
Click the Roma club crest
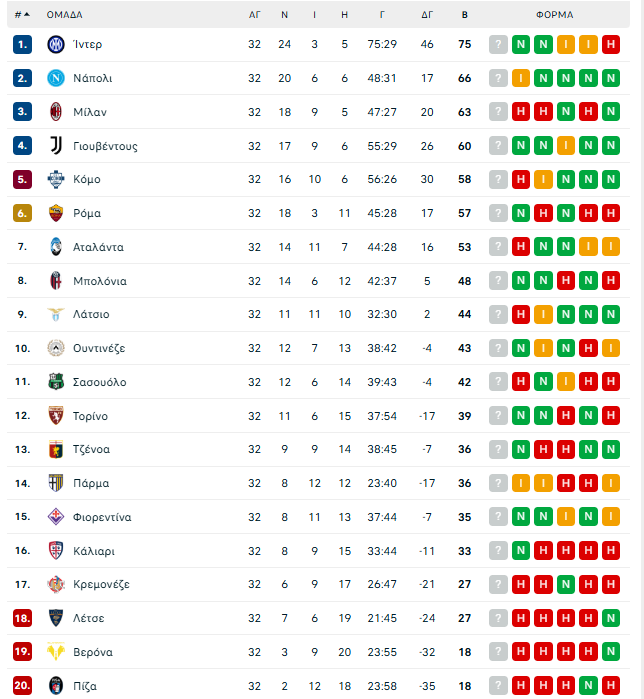[55, 213]
